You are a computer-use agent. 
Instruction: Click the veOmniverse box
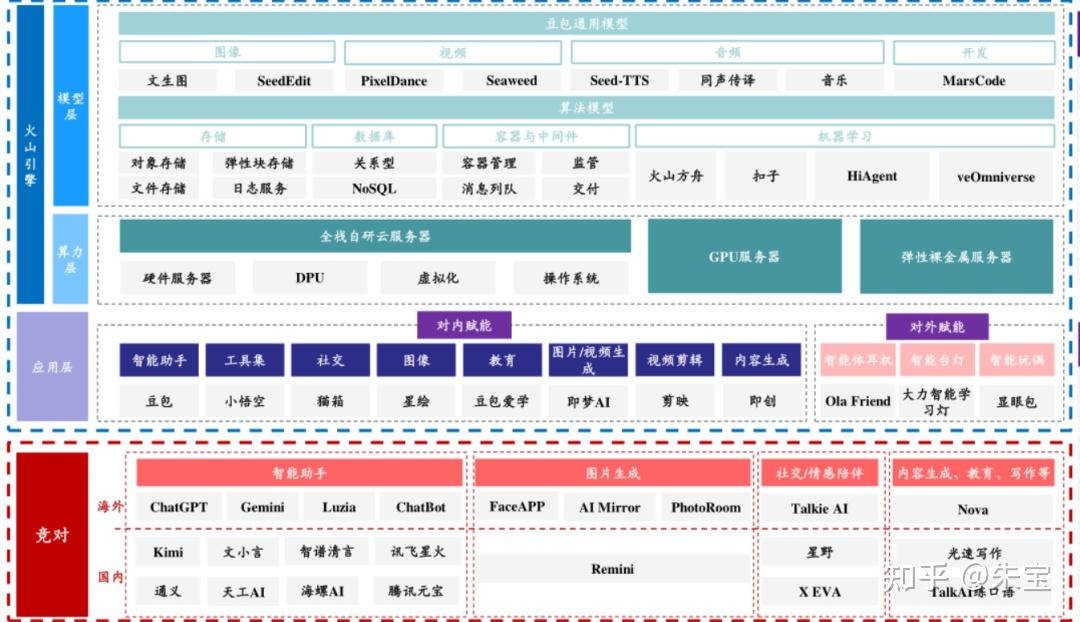996,176
